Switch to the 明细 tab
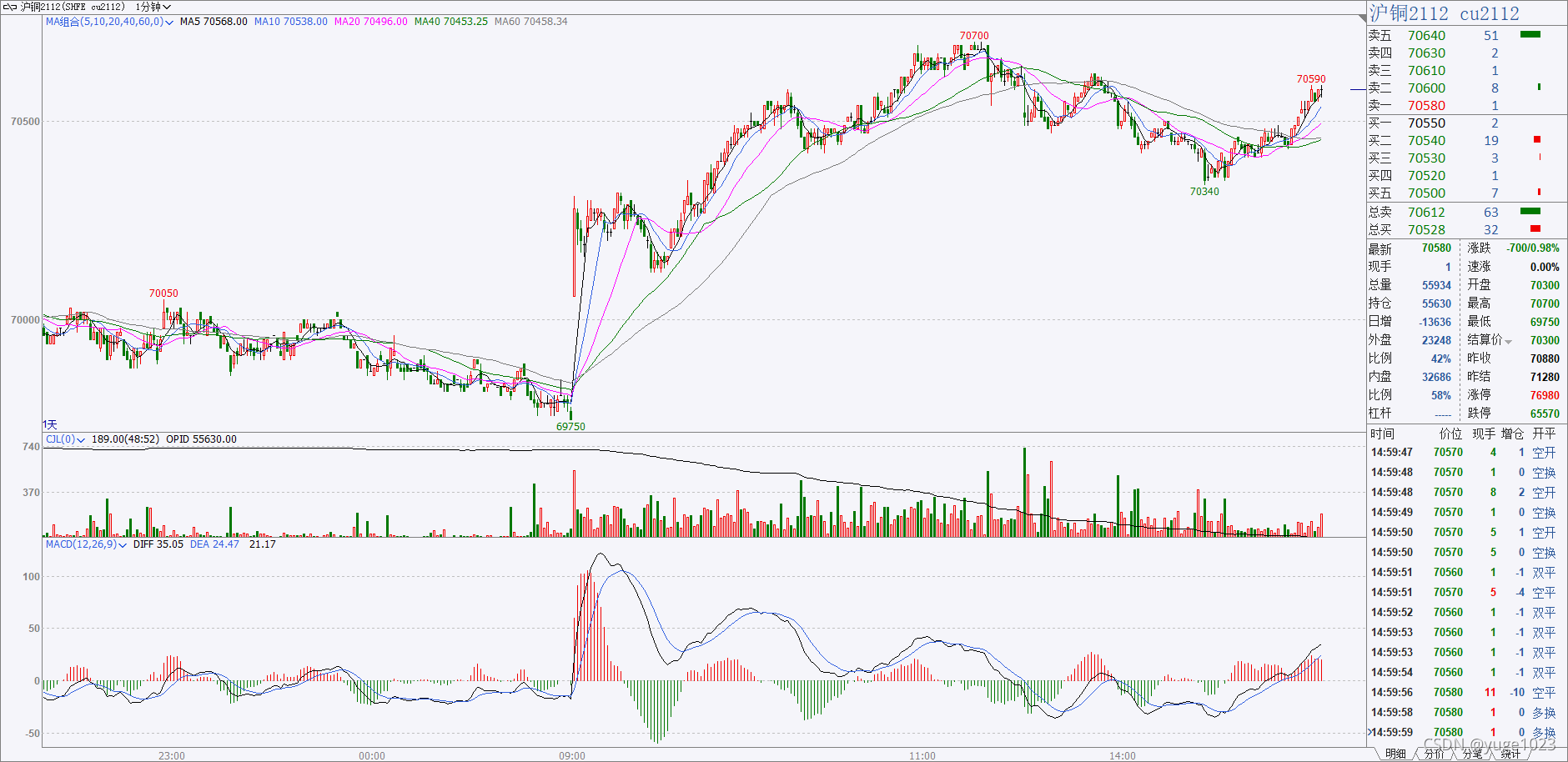 [1395, 754]
